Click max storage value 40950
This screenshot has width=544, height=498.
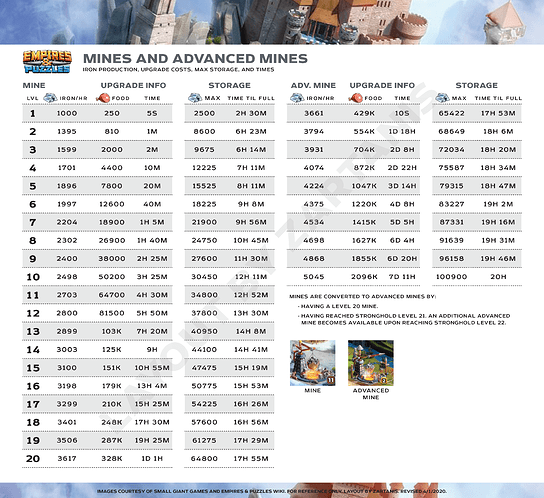click(204, 331)
